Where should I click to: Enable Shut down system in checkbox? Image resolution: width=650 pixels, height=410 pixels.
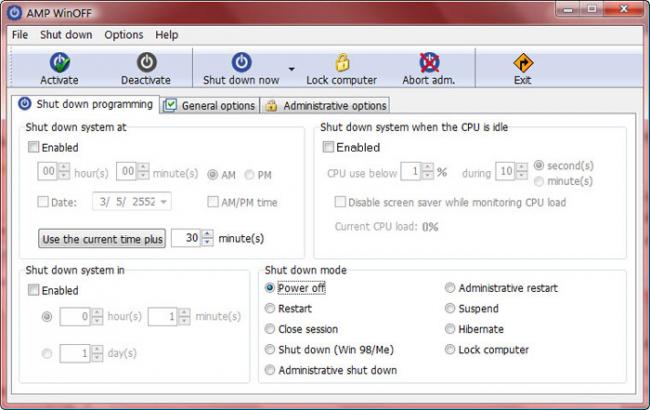33,290
